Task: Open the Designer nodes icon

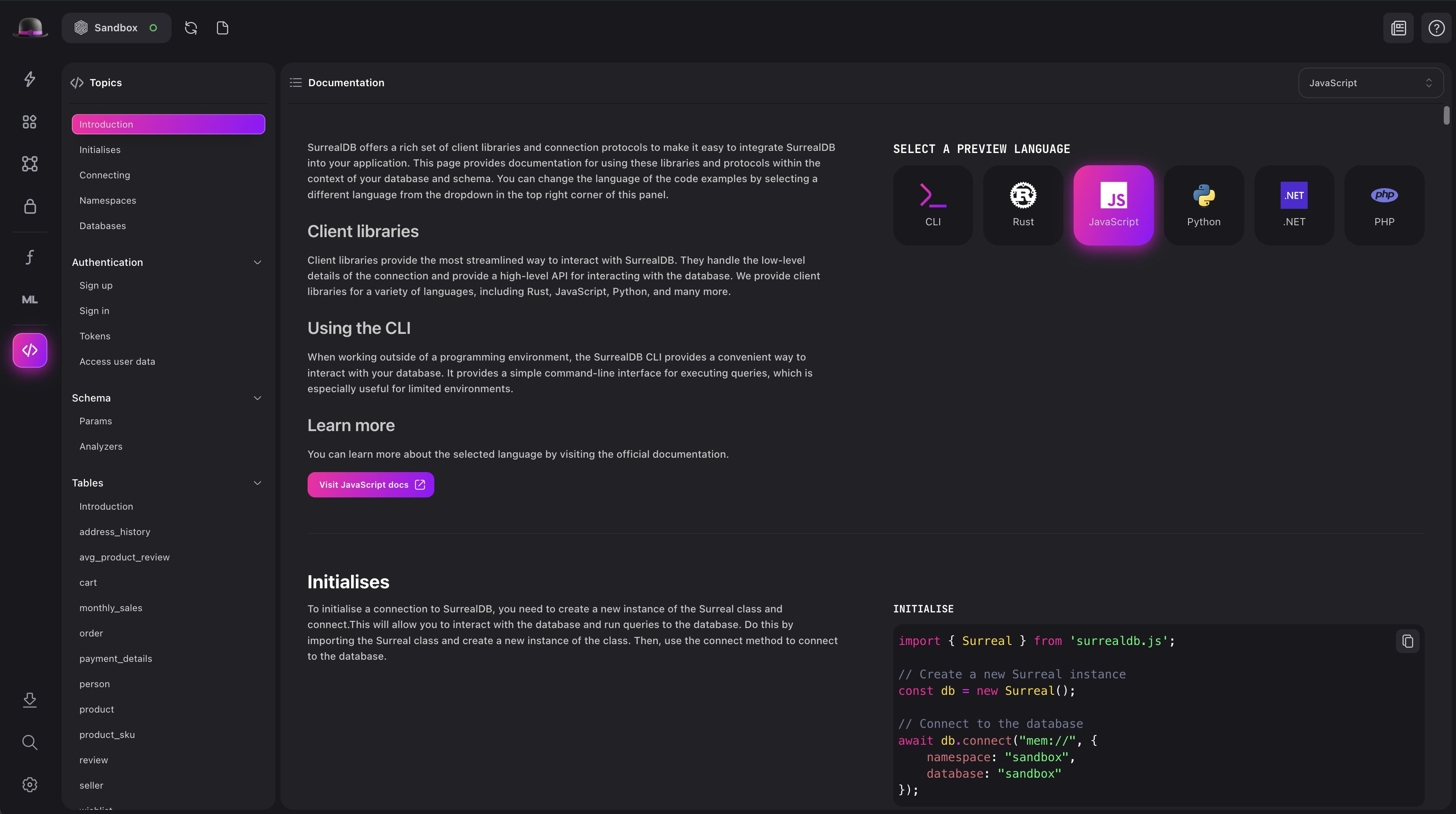Action: (x=30, y=164)
